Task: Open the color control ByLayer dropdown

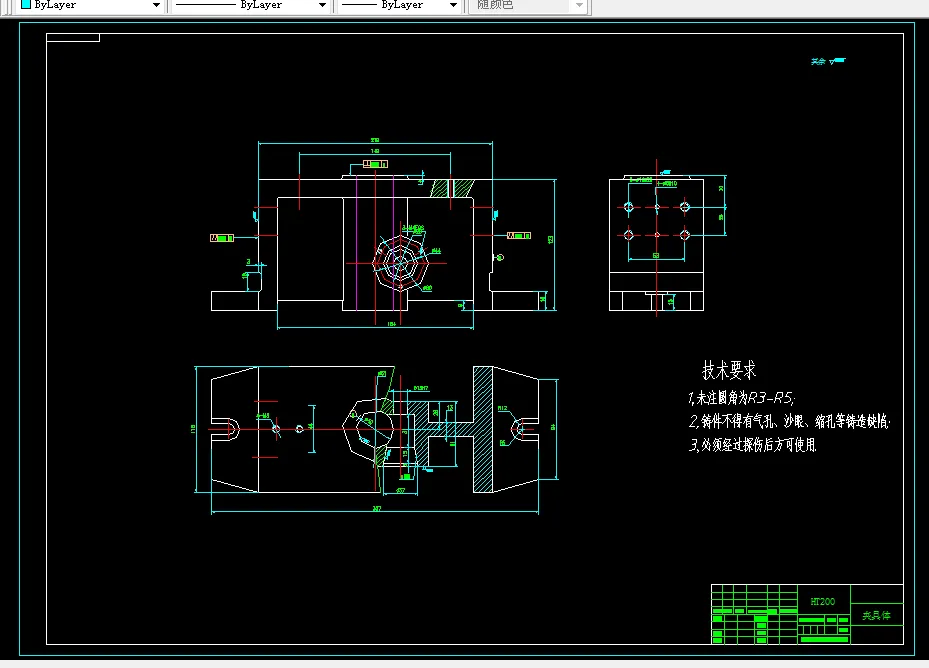Action: (91, 5)
